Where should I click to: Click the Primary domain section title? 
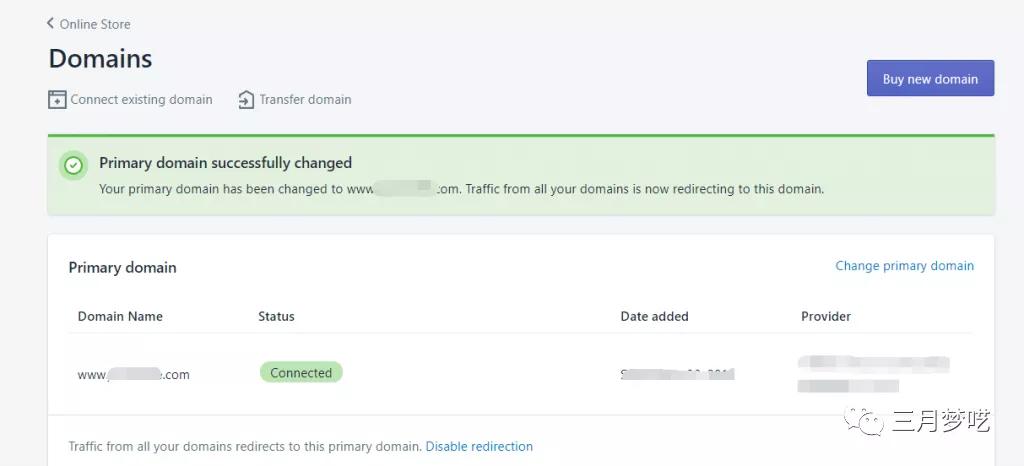point(122,267)
